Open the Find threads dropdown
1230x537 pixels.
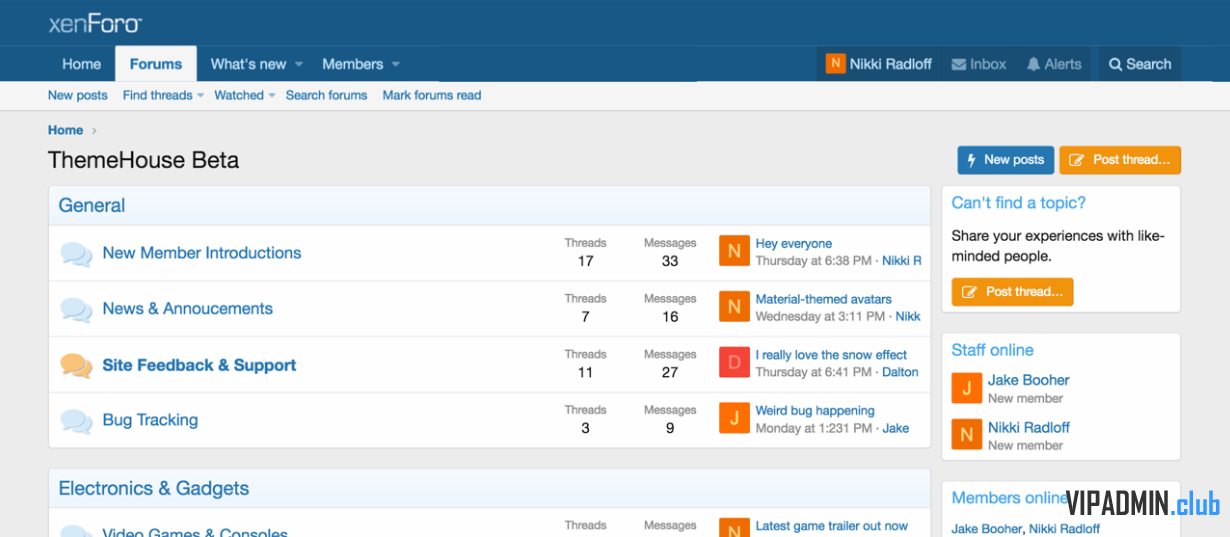tap(163, 95)
